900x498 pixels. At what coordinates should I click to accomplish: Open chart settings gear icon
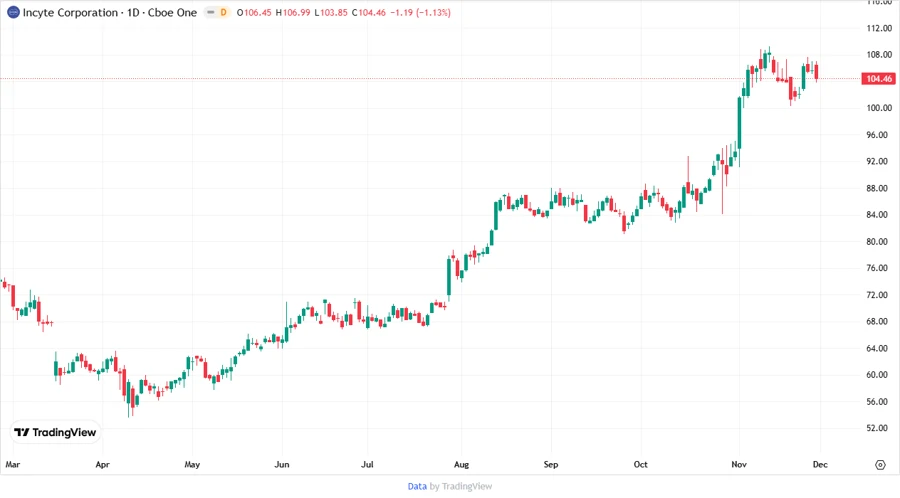coord(880,465)
